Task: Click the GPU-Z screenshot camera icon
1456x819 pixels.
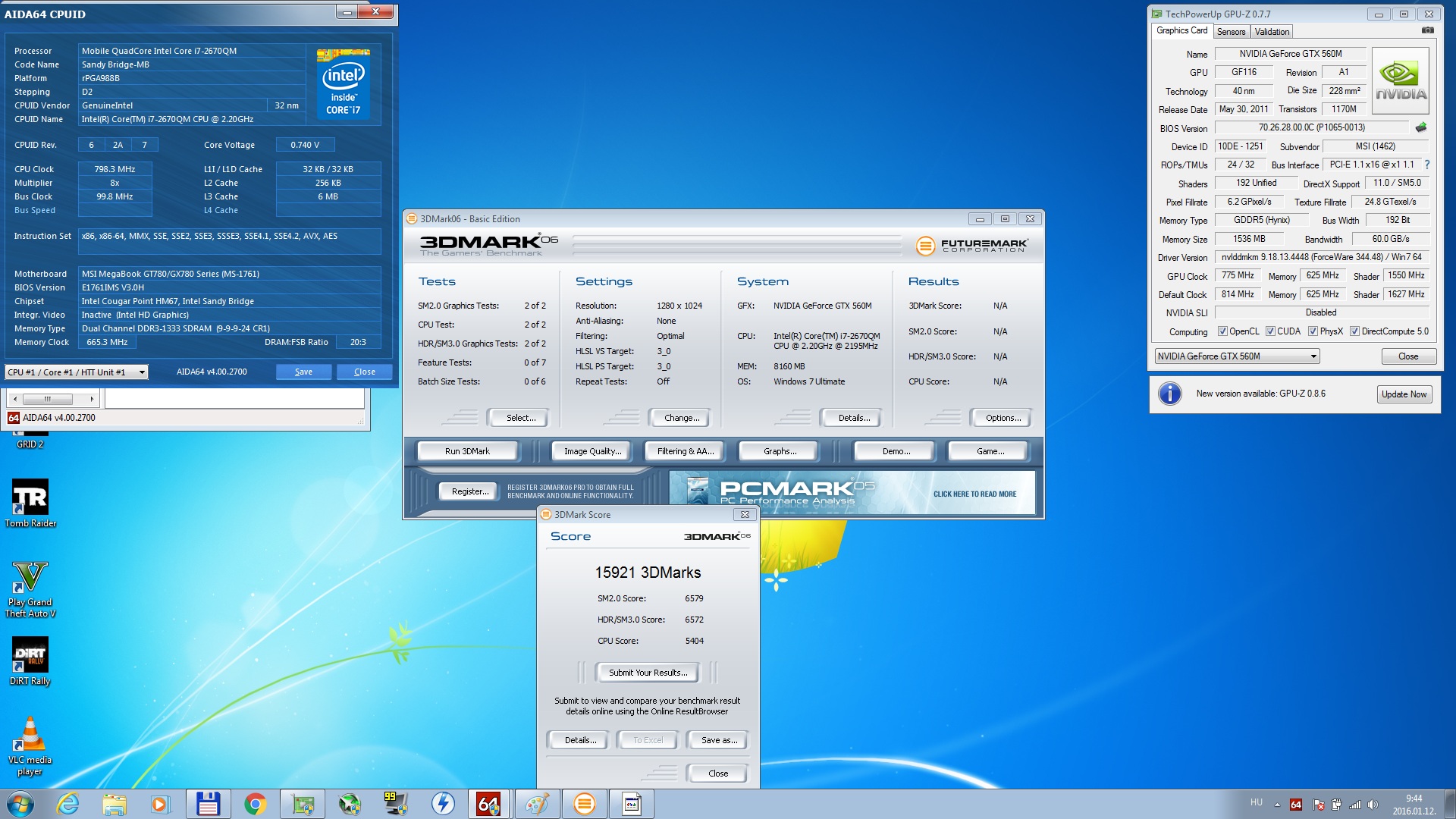Action: pyautogui.click(x=1427, y=30)
